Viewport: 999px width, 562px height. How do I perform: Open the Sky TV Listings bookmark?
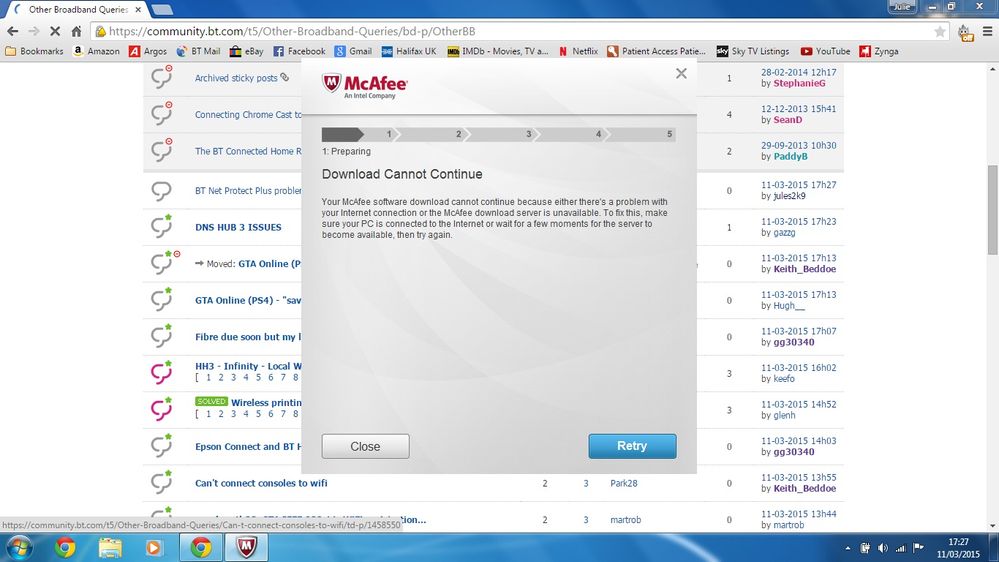pos(753,51)
